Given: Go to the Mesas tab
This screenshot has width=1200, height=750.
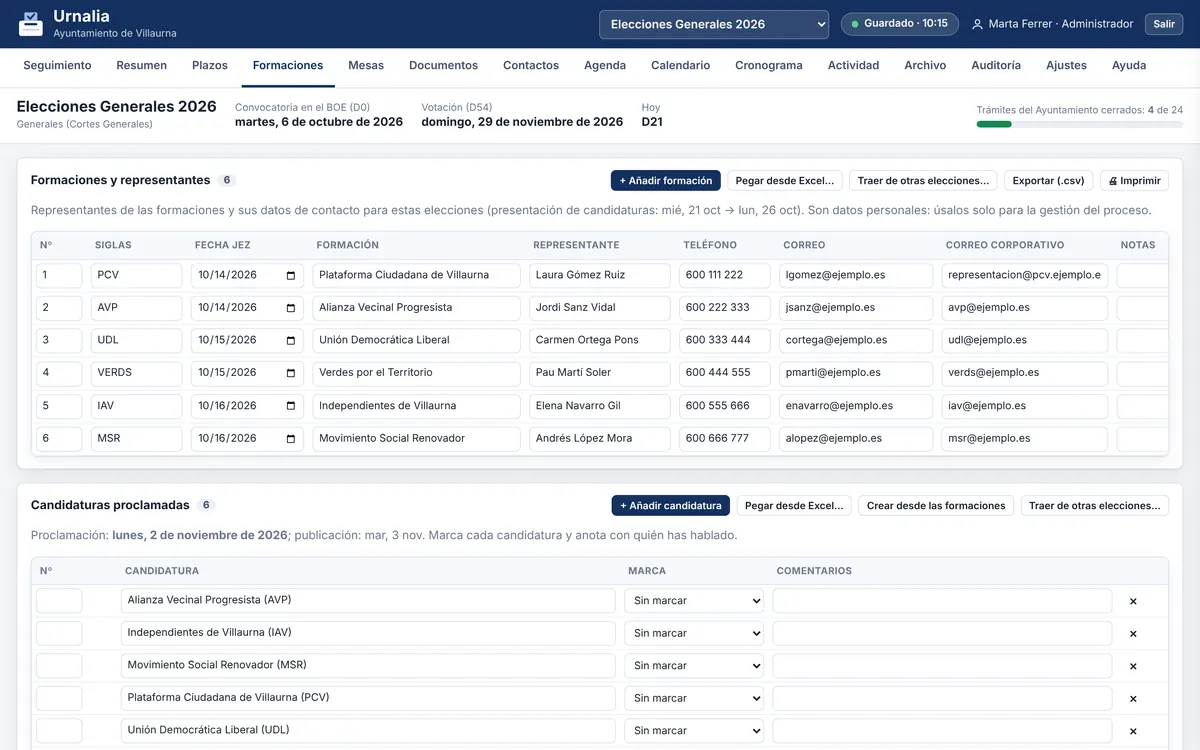Looking at the screenshot, I should pyautogui.click(x=366, y=66).
